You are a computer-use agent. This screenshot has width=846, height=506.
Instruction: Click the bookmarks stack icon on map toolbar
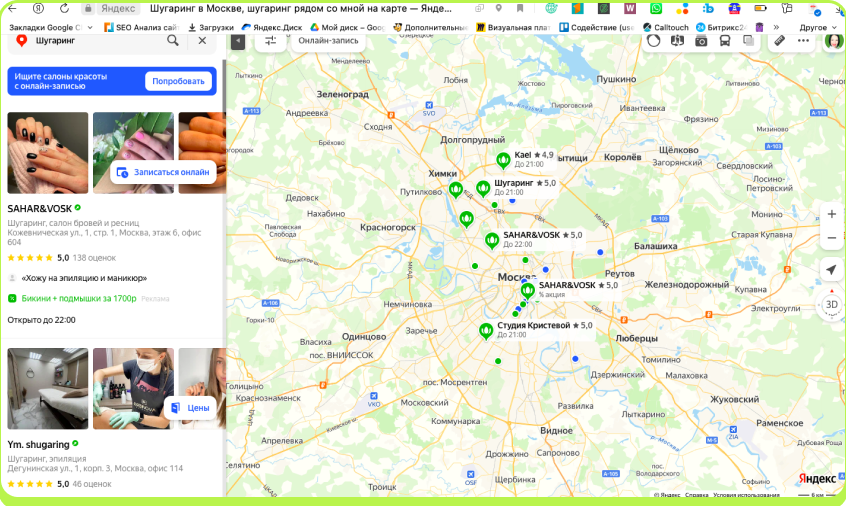748,41
